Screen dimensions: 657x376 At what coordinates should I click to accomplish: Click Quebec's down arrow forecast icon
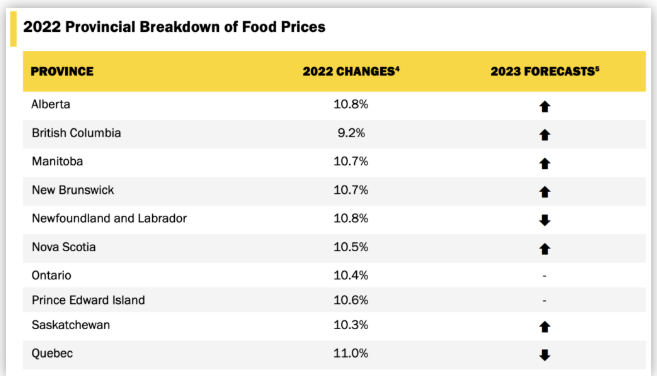[x=544, y=355]
